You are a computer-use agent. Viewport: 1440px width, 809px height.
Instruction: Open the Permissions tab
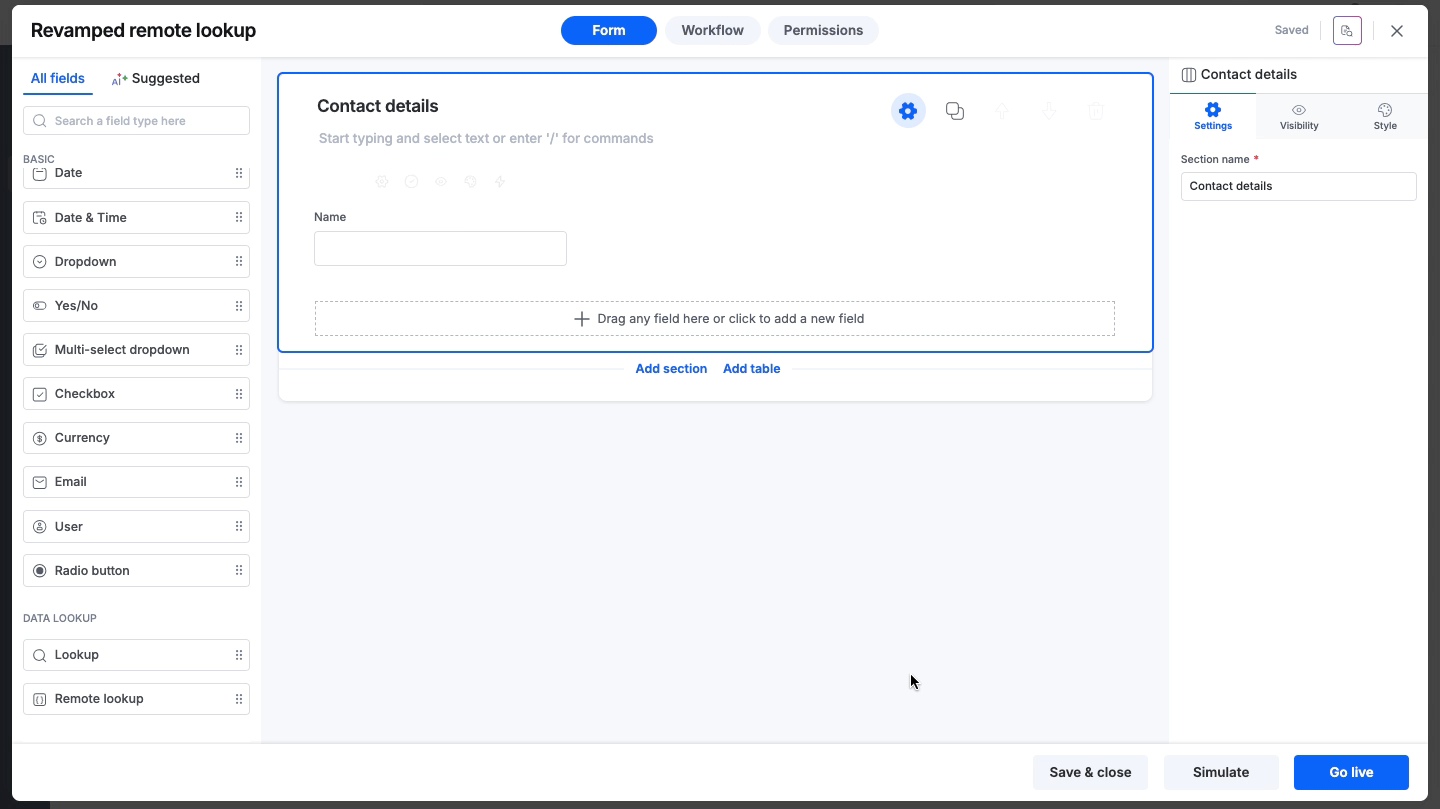pyautogui.click(x=823, y=30)
